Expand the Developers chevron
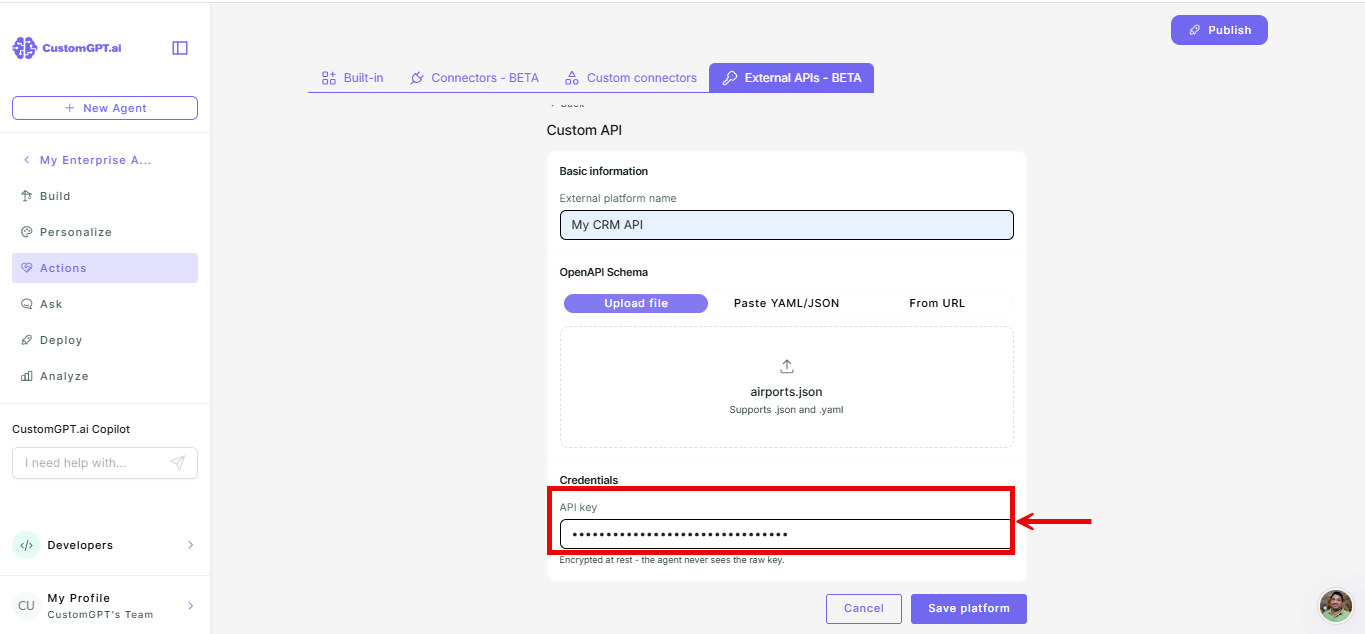 point(190,545)
